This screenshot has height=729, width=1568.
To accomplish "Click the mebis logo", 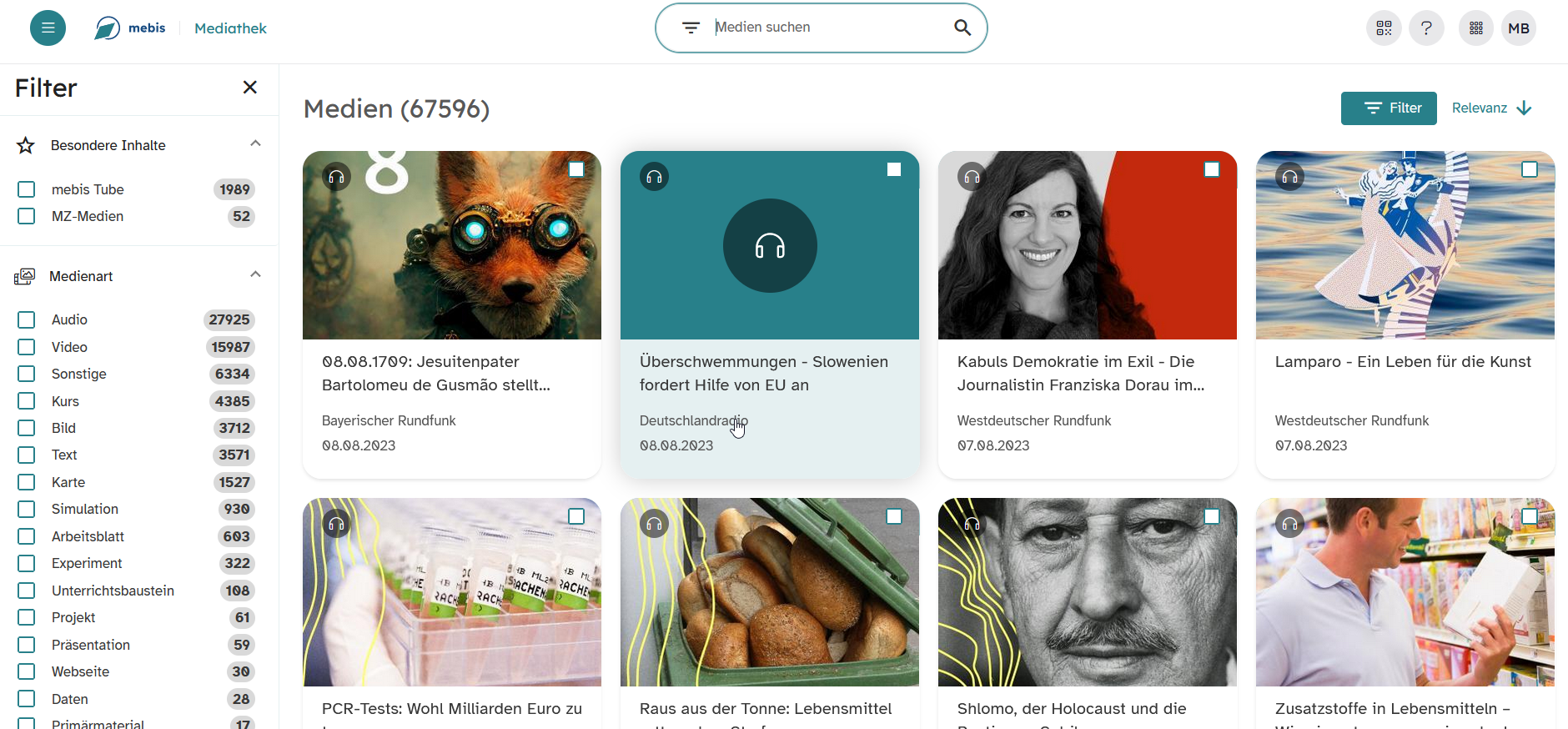I will [x=130, y=28].
